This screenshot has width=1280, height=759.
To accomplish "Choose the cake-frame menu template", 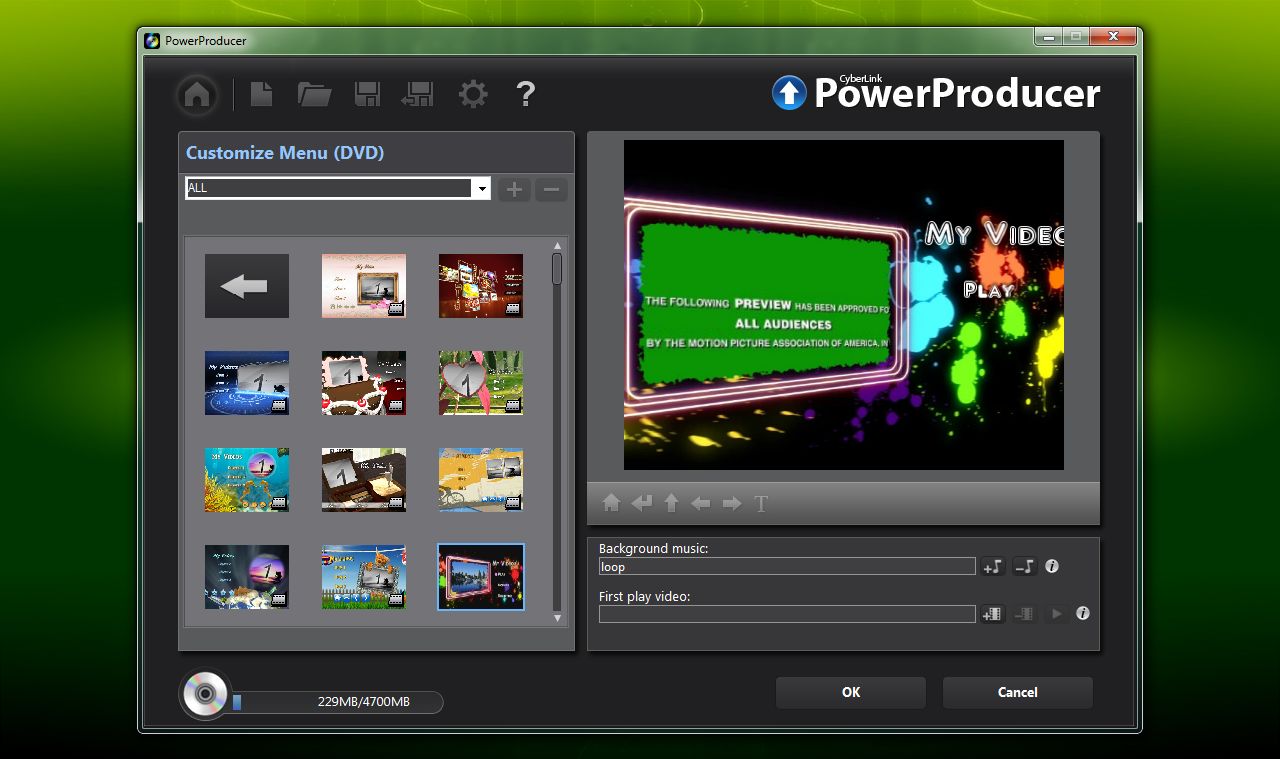I will pos(364,383).
